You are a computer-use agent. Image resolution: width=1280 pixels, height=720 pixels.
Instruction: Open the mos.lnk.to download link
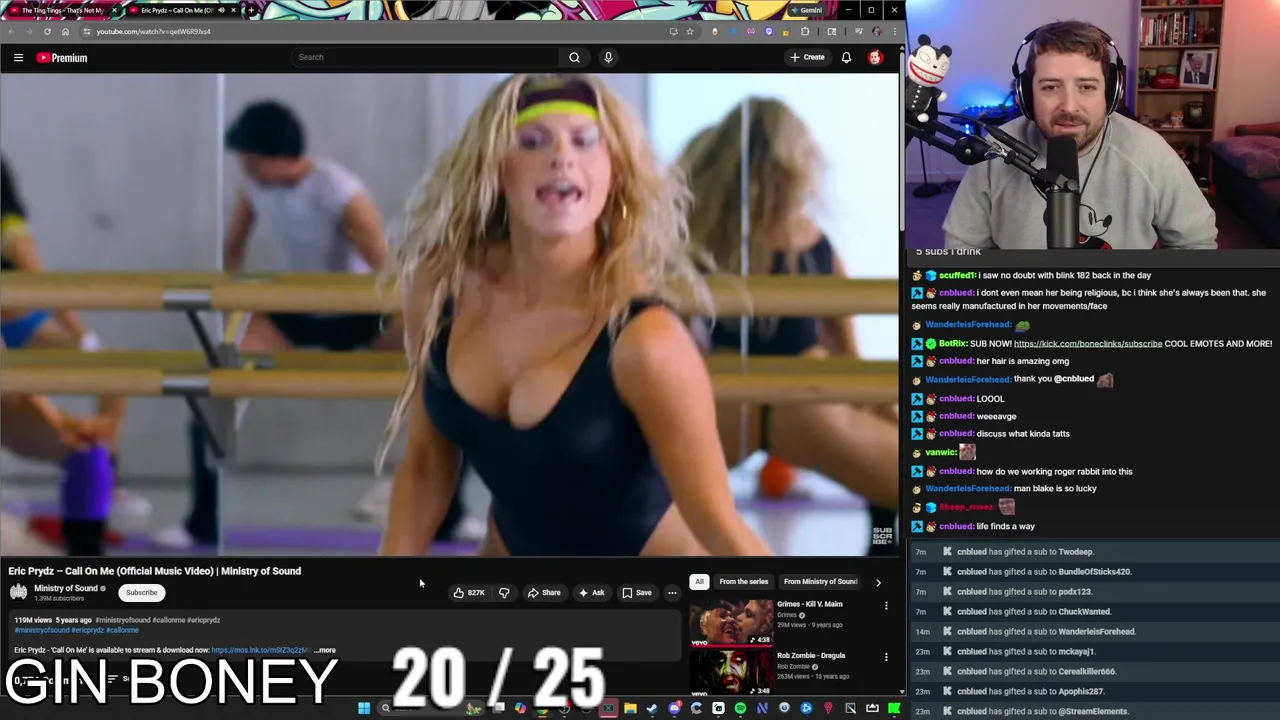260,650
